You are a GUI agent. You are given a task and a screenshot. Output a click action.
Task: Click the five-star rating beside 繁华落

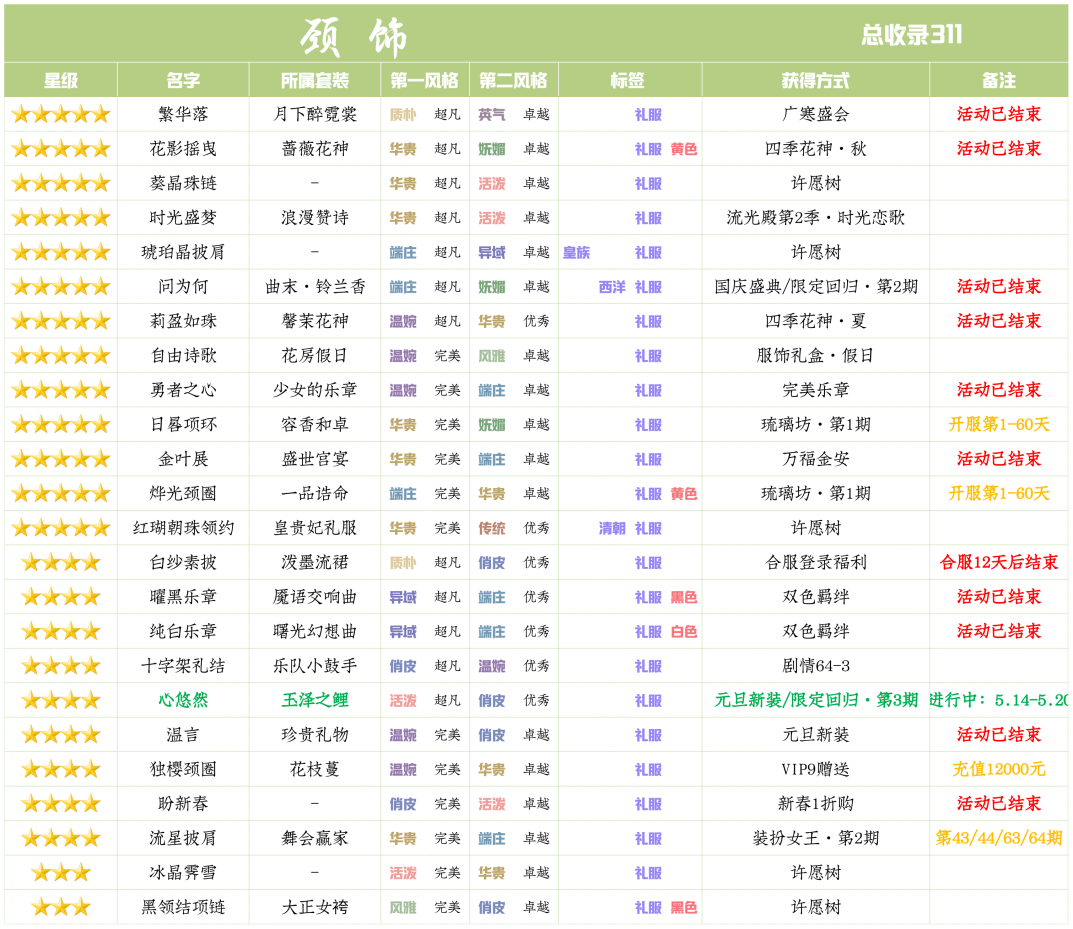(60, 113)
